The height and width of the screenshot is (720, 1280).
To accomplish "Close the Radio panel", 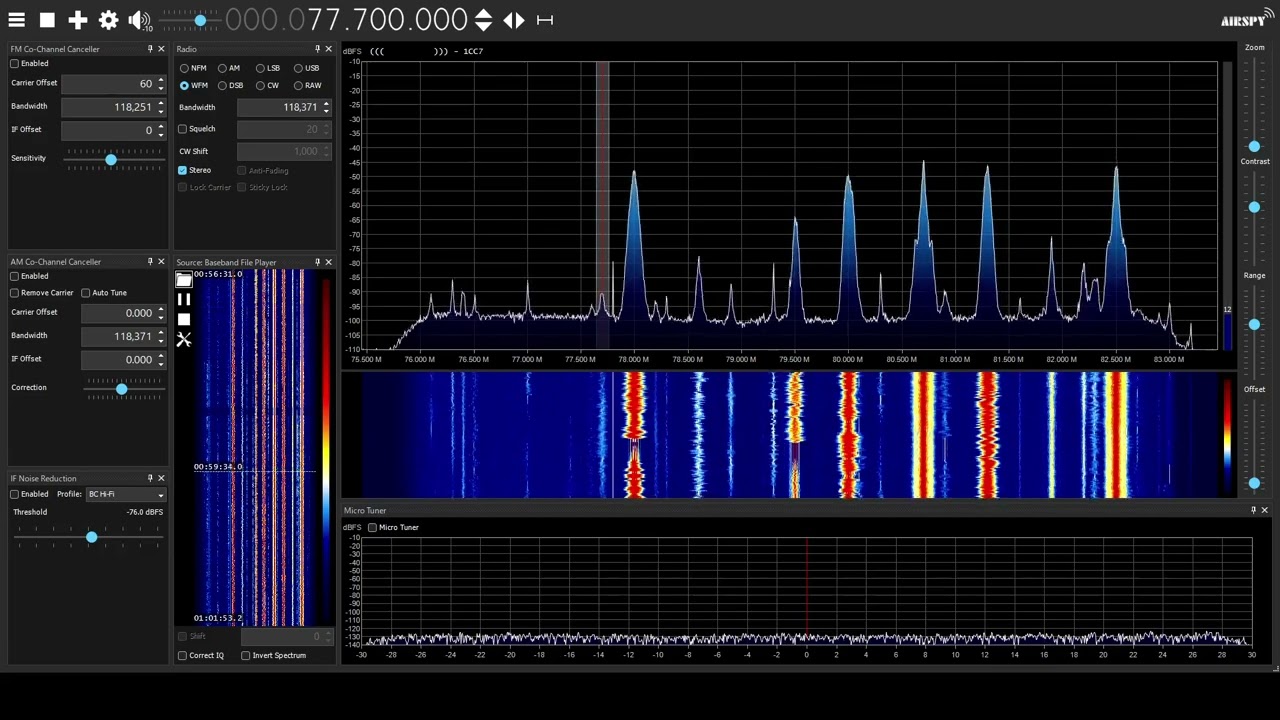I will point(328,49).
